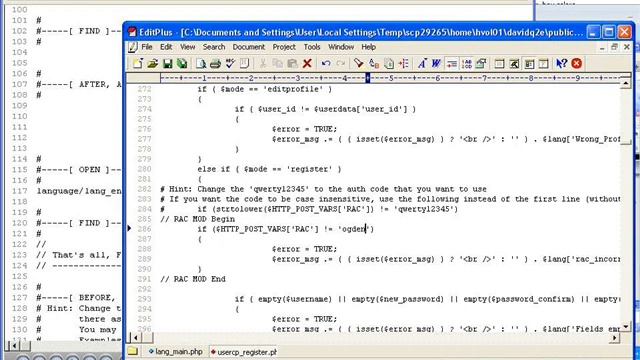Viewport: 640px width, 360px height.
Task: Click the toolbar icon after line numbers
Action: 481,64
